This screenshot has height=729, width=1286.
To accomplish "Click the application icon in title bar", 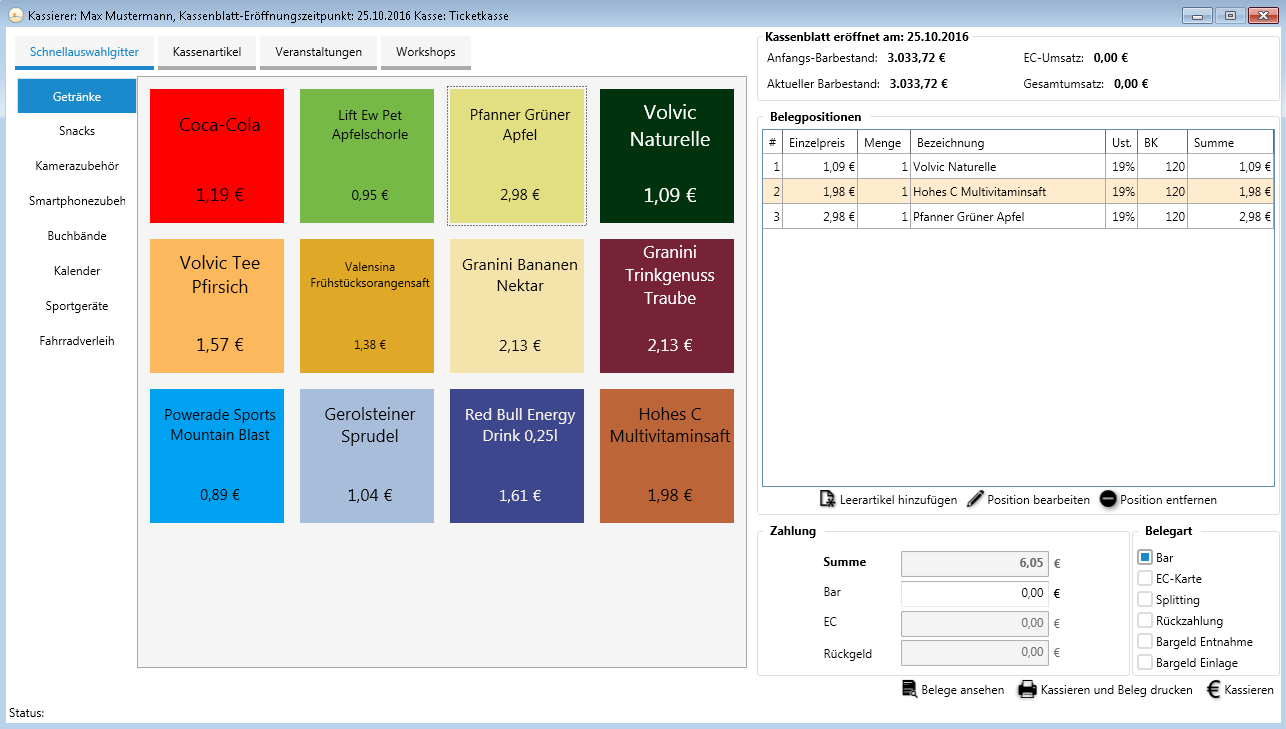I will [14, 15].
